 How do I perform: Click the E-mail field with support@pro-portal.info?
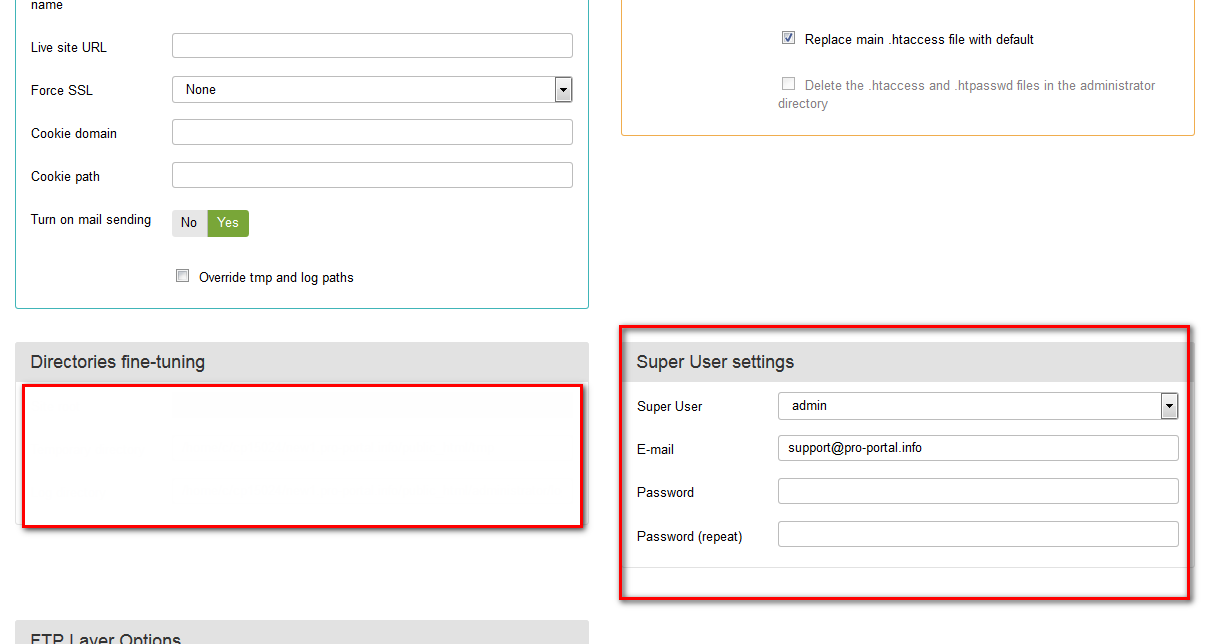click(977, 448)
